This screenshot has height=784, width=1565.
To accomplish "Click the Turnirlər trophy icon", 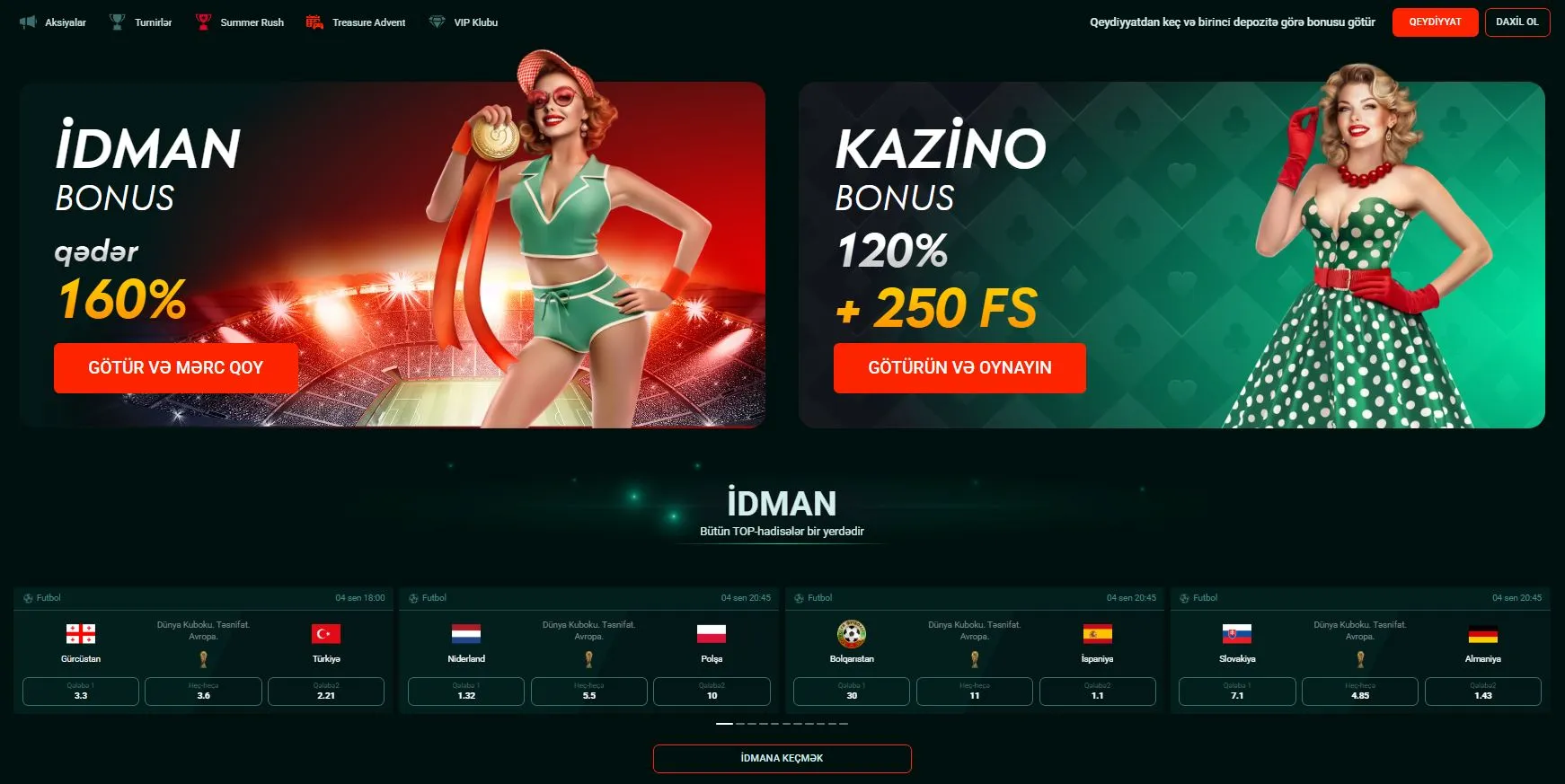I will 117,22.
